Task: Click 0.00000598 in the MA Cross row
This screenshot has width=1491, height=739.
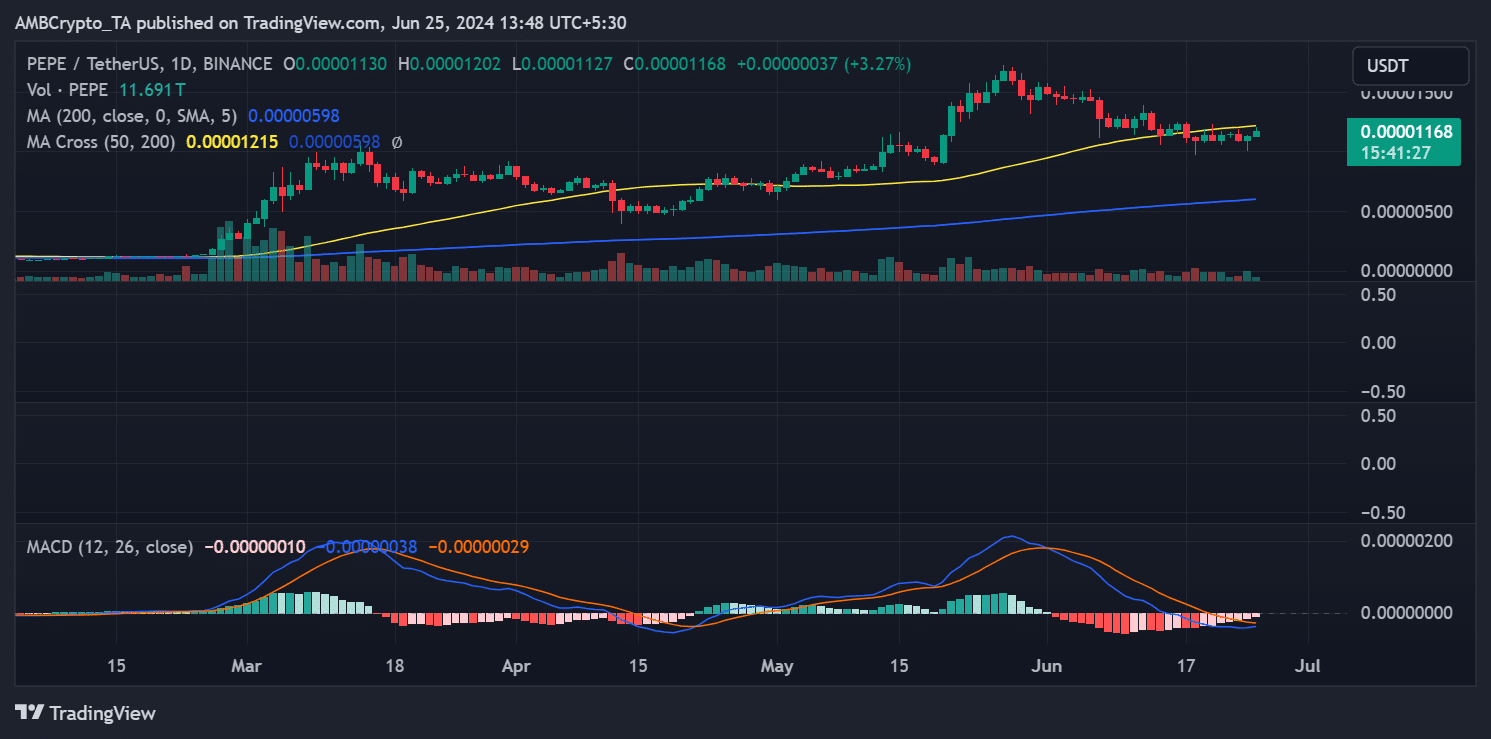Action: [x=334, y=142]
